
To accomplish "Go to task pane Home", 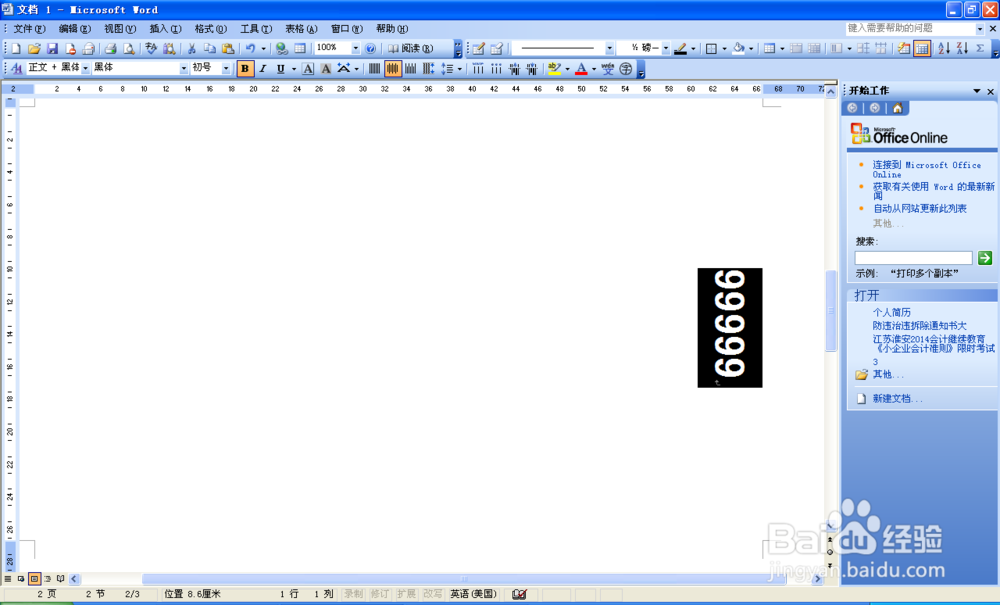I will click(897, 108).
